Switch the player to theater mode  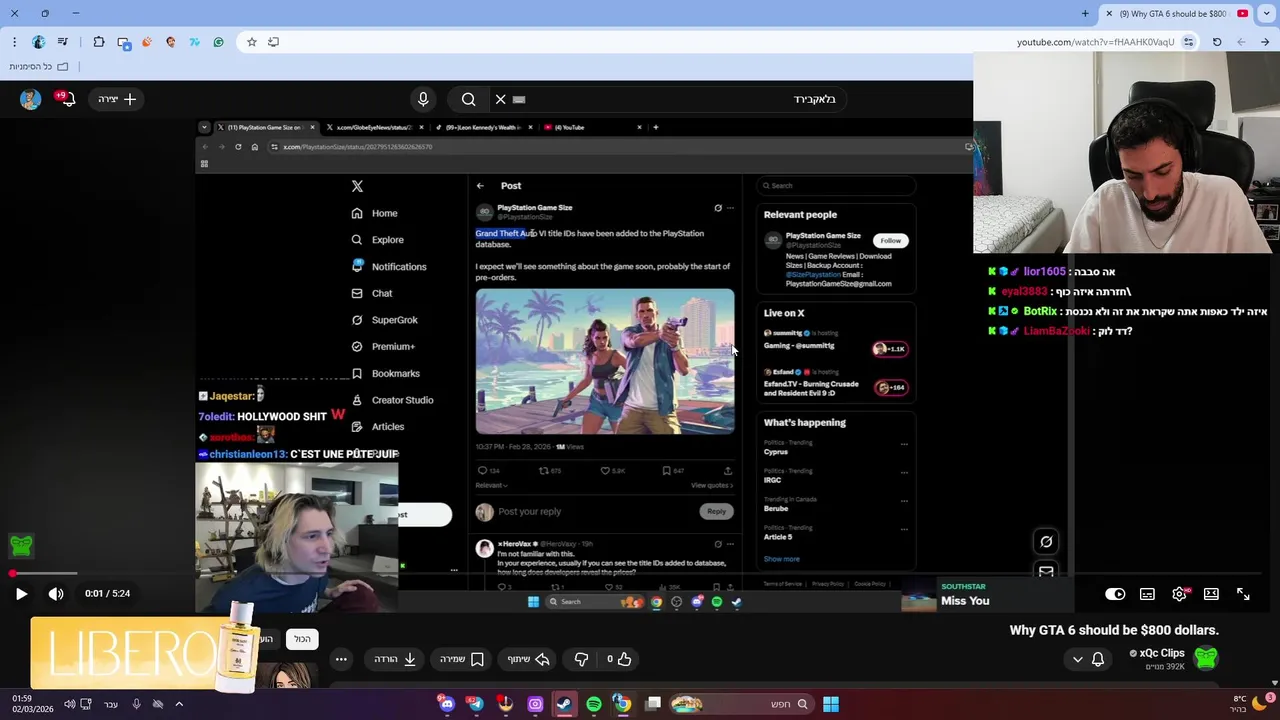(1211, 593)
